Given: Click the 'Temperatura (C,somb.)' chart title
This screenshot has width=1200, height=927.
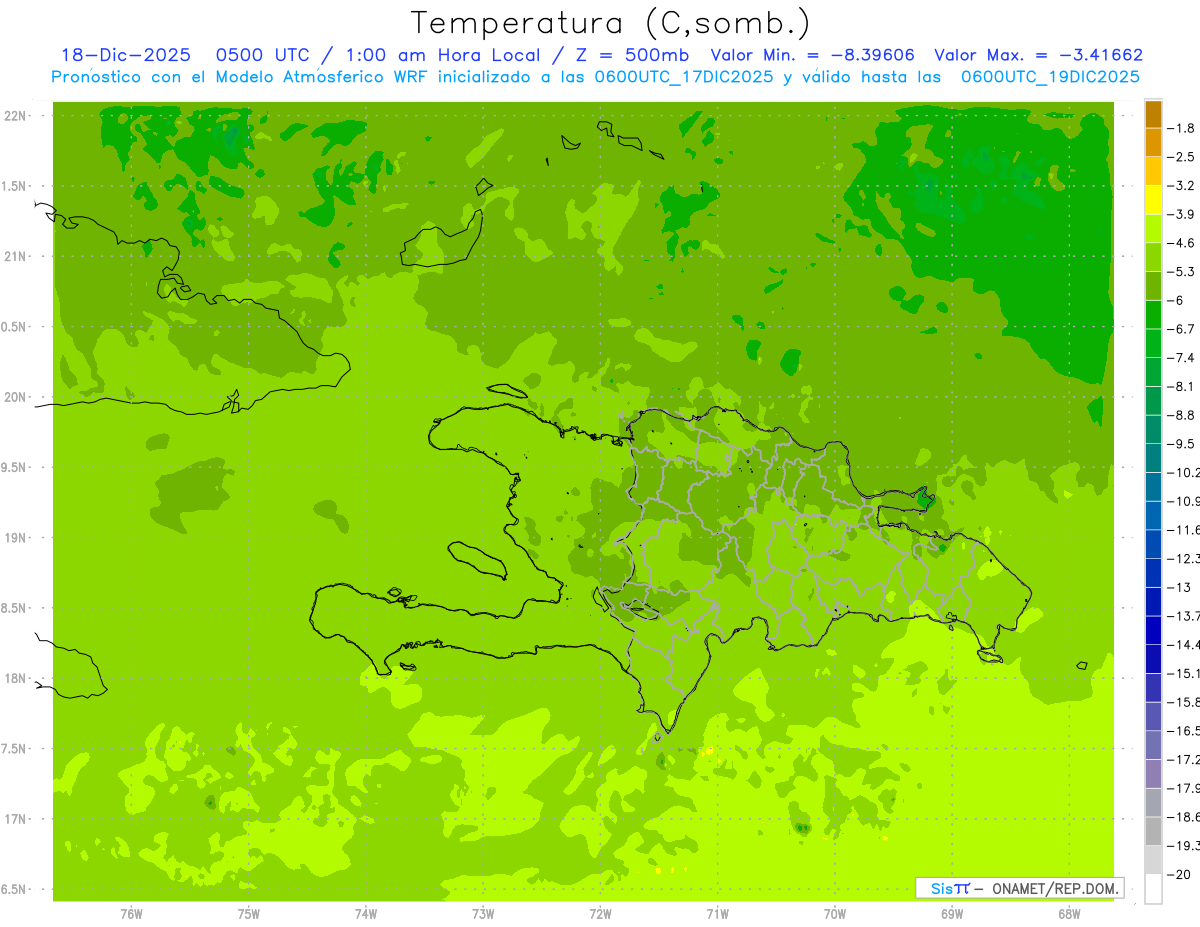Looking at the screenshot, I should [611, 22].
